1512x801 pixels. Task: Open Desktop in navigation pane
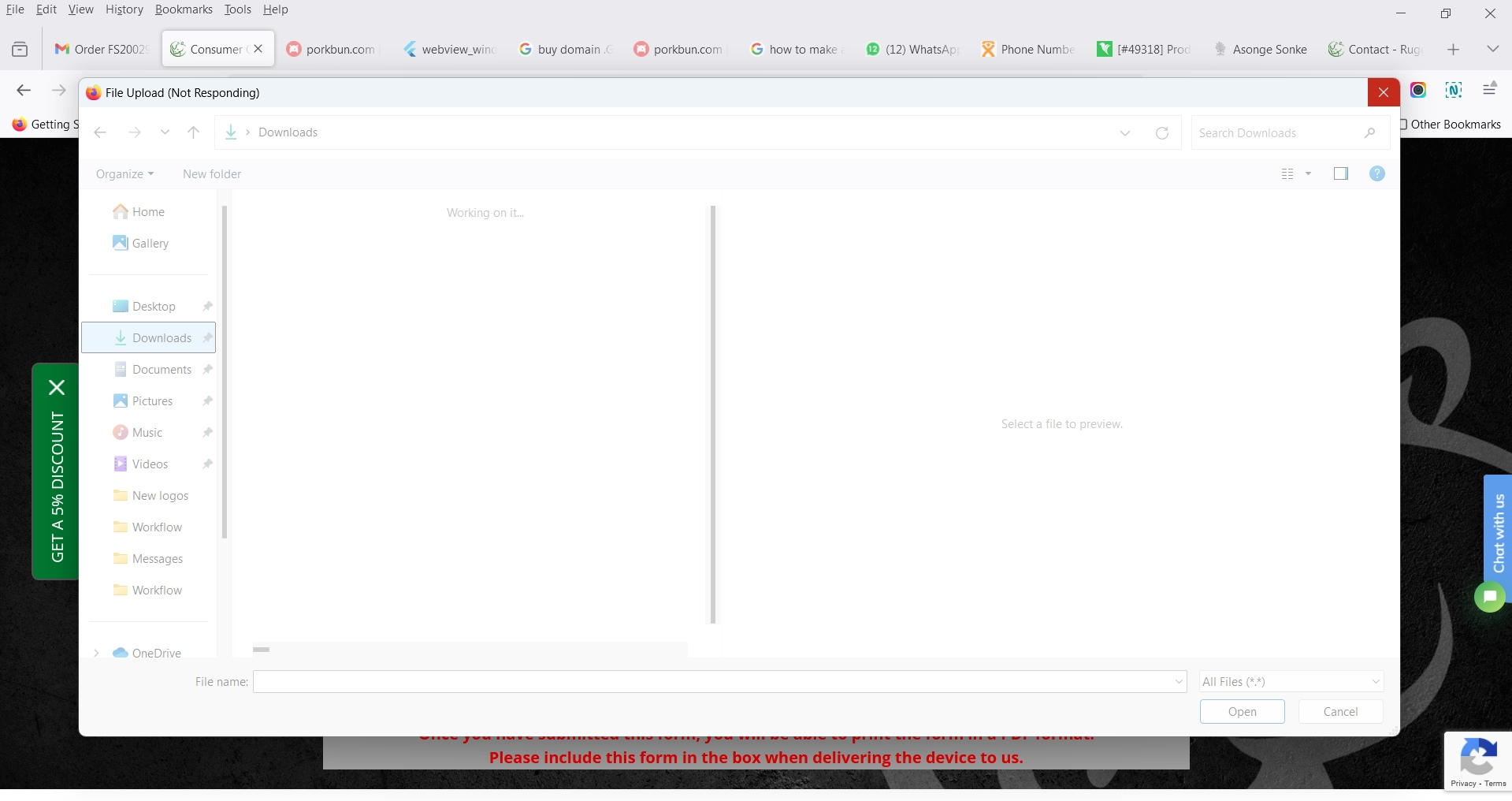[x=148, y=307]
